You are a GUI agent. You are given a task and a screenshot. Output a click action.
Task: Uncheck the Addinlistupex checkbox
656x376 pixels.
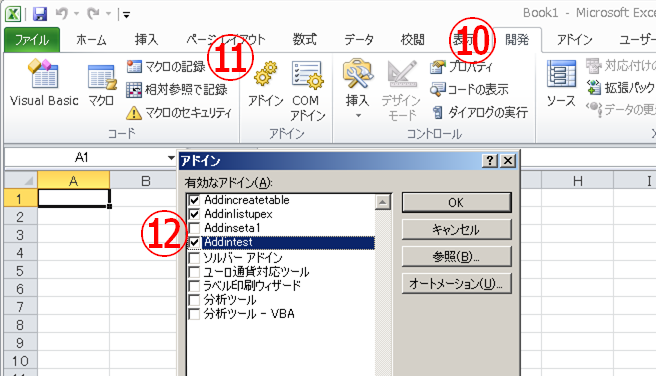(194, 214)
